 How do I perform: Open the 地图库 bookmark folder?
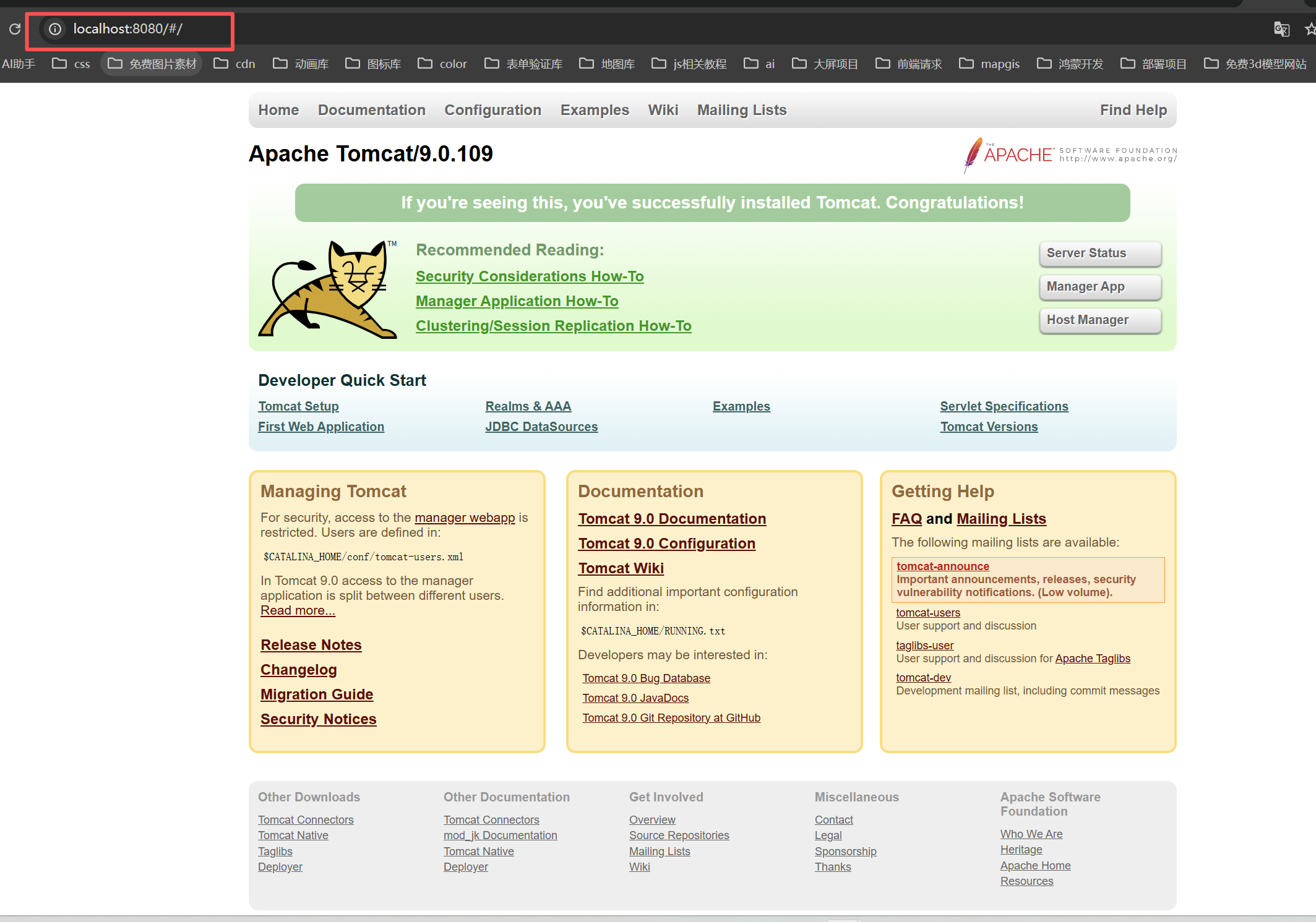[x=607, y=64]
